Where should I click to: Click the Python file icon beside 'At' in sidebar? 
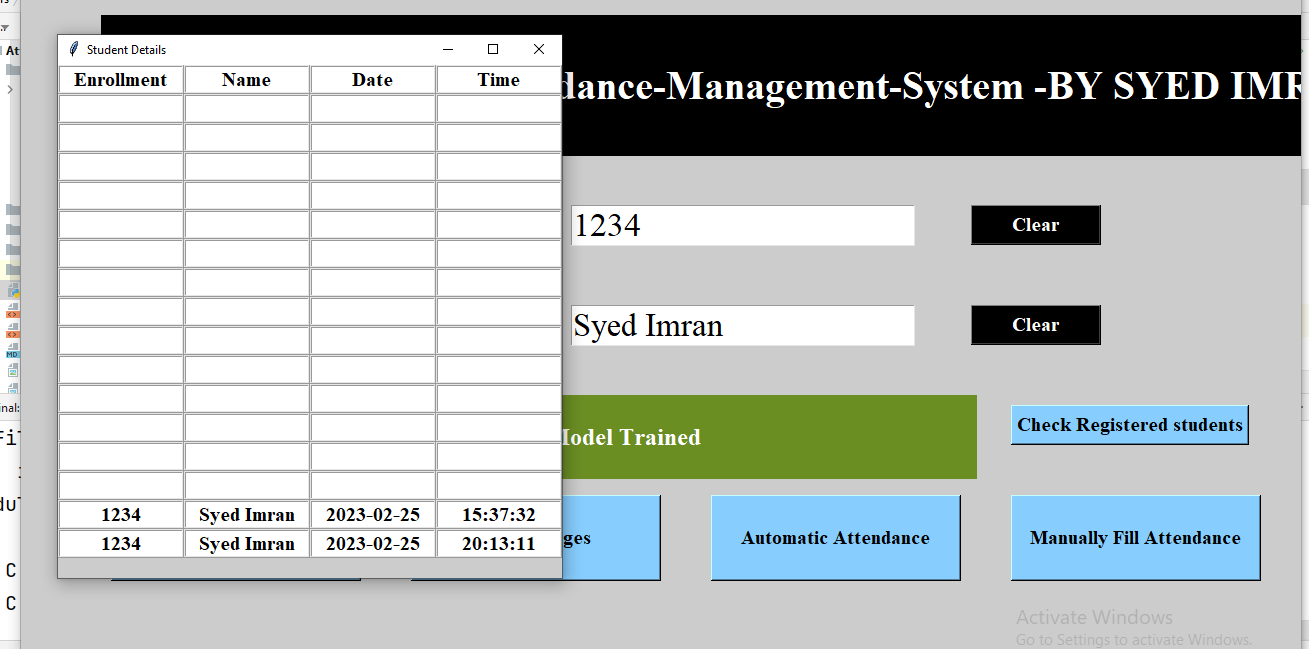4,50
